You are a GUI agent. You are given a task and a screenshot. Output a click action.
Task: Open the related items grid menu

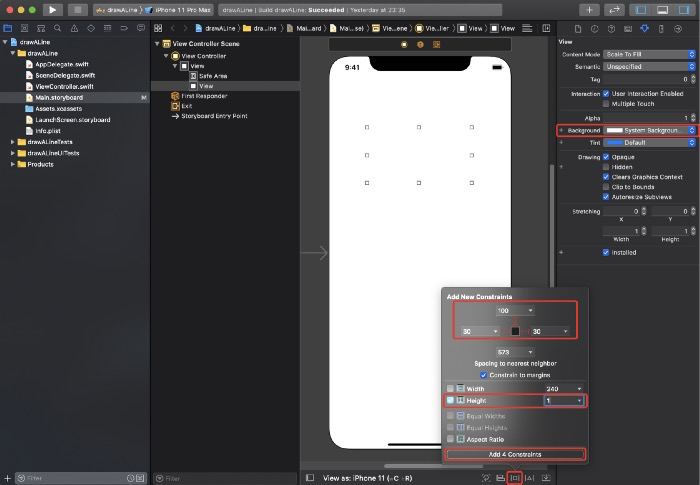click(158, 28)
